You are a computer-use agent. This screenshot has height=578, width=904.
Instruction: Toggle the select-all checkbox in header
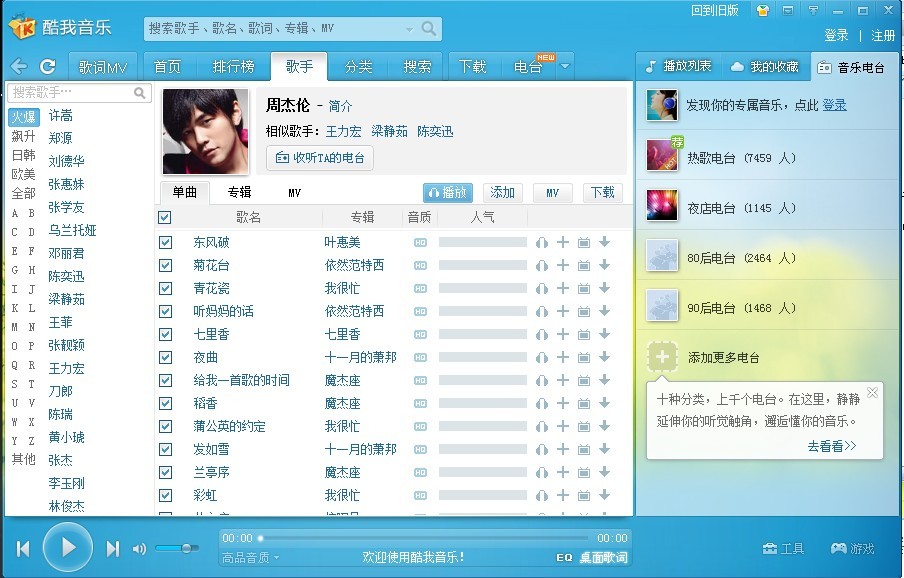pyautogui.click(x=165, y=217)
